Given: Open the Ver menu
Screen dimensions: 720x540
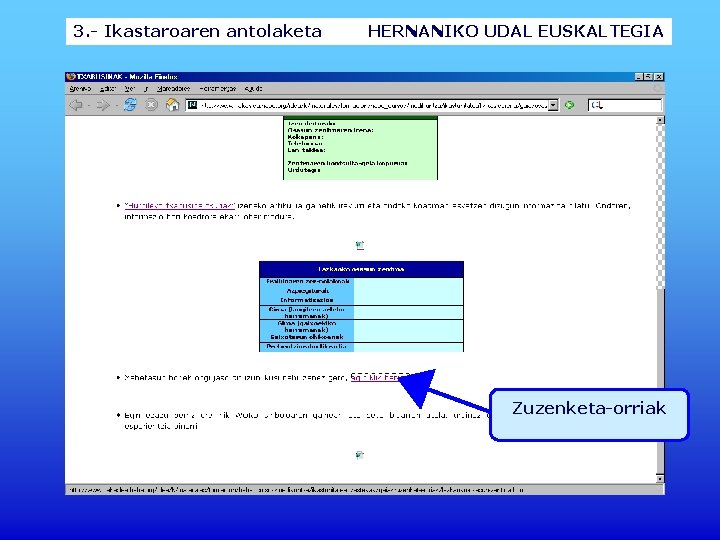Looking at the screenshot, I should tap(130, 89).
